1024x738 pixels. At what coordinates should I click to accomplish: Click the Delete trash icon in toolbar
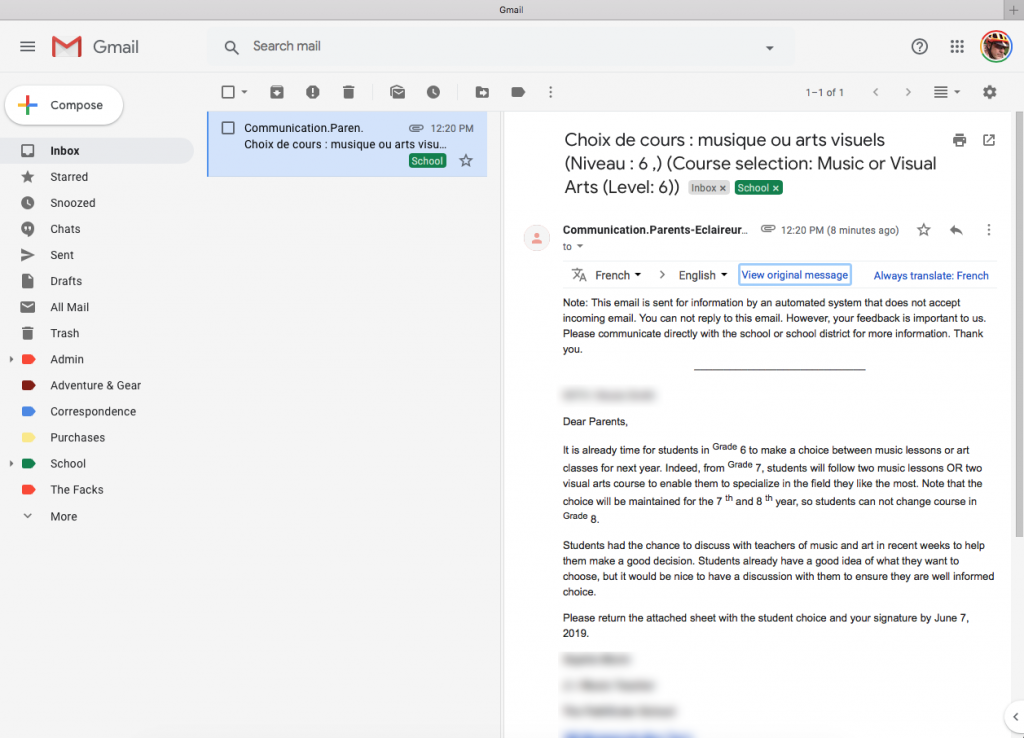point(349,92)
